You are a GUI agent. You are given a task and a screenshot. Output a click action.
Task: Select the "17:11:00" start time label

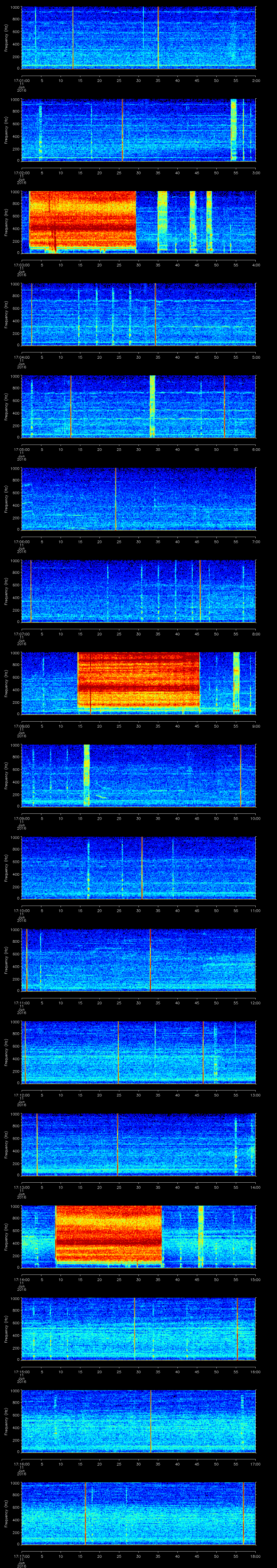21,1003
